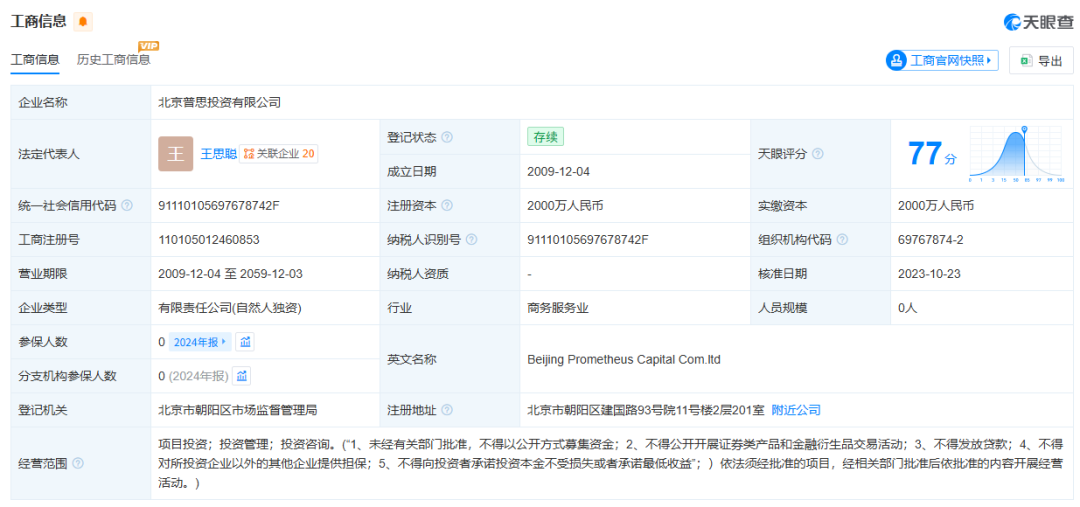The height and width of the screenshot is (507, 1080).
Task: Select registration number 110105012460853
Action: [209, 240]
